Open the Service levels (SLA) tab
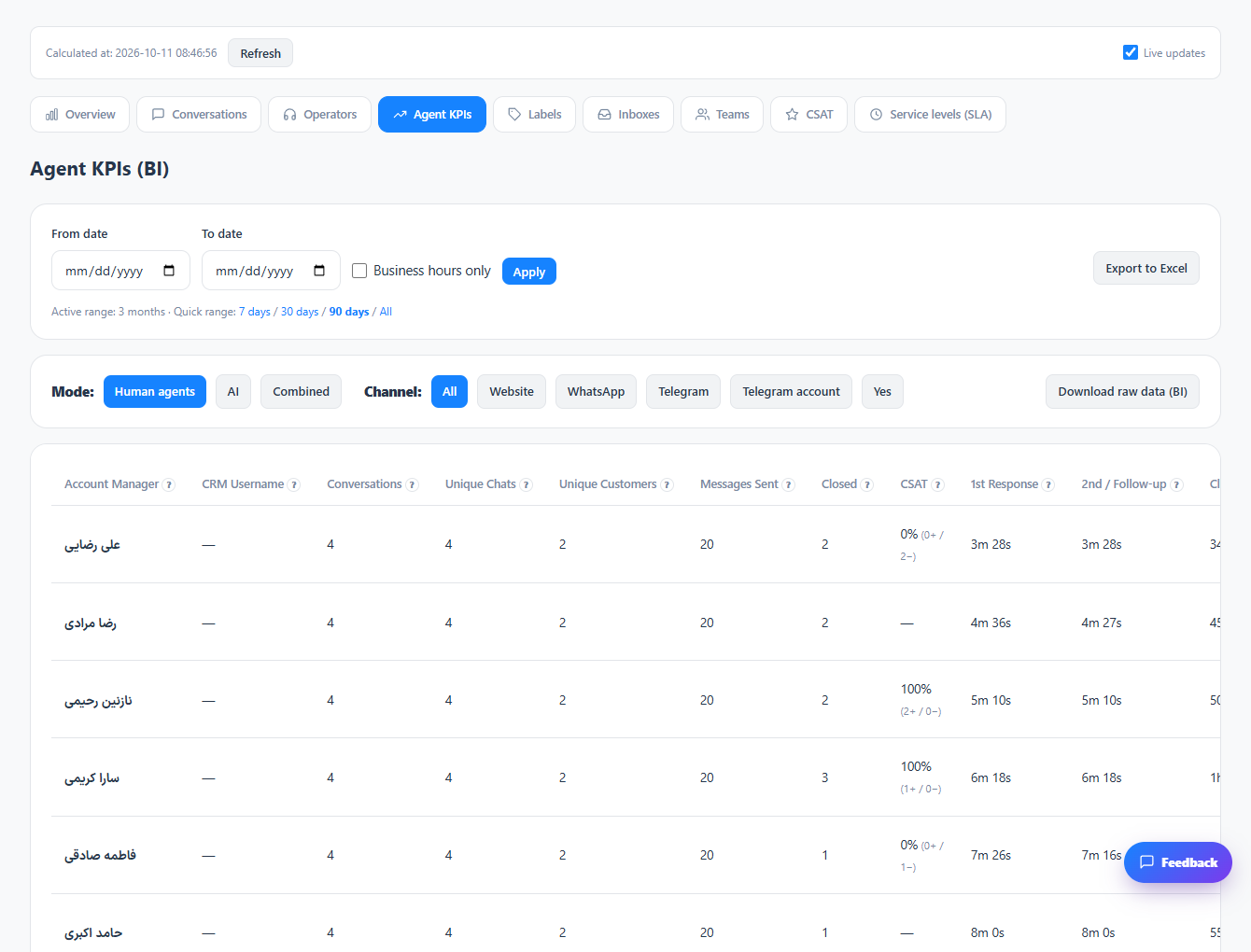 (x=930, y=115)
